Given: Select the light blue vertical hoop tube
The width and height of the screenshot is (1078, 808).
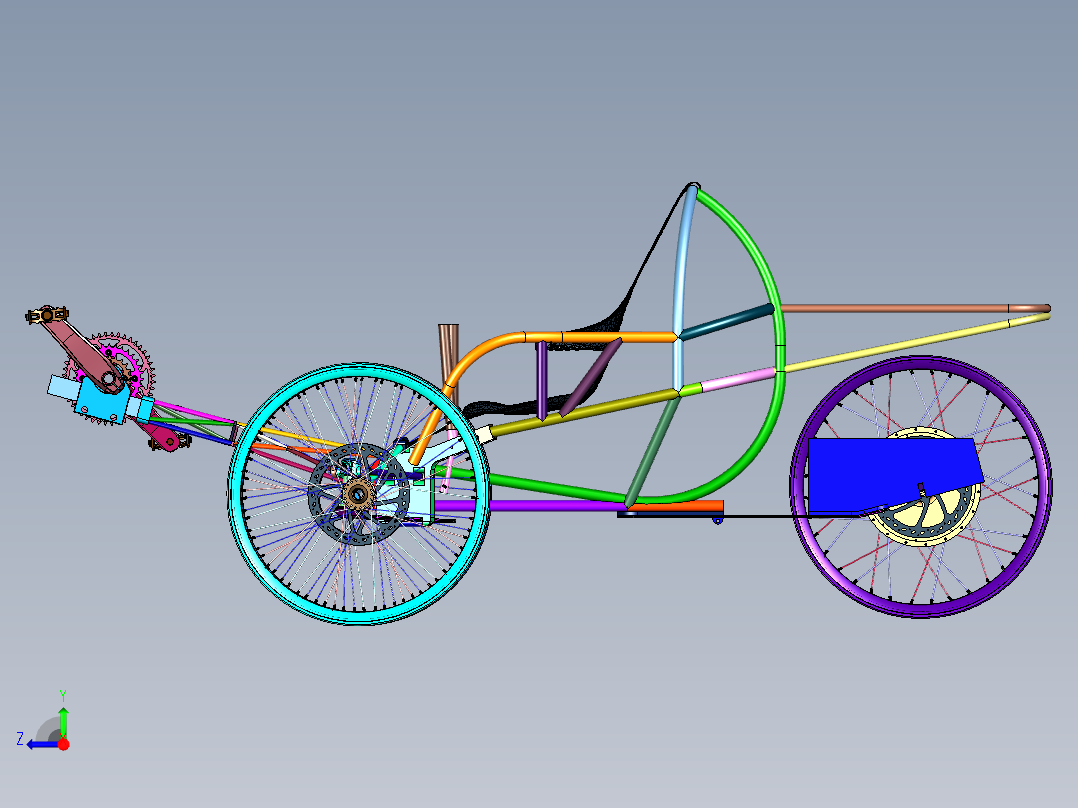Looking at the screenshot, I should coord(681,289).
